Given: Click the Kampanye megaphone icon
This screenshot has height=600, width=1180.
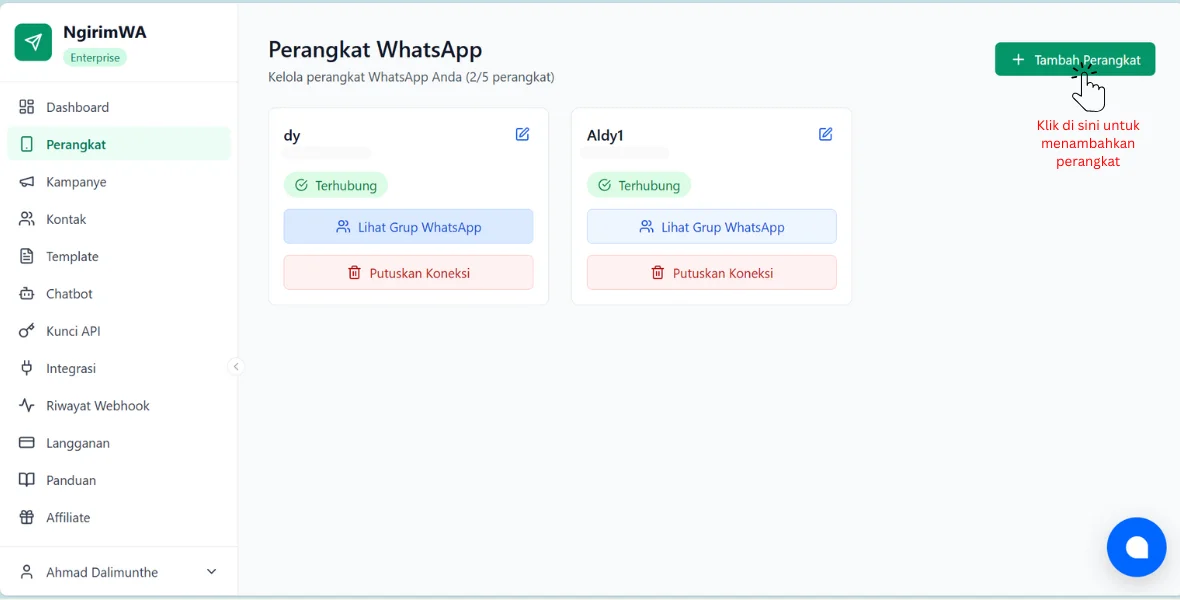Looking at the screenshot, I should [26, 181].
